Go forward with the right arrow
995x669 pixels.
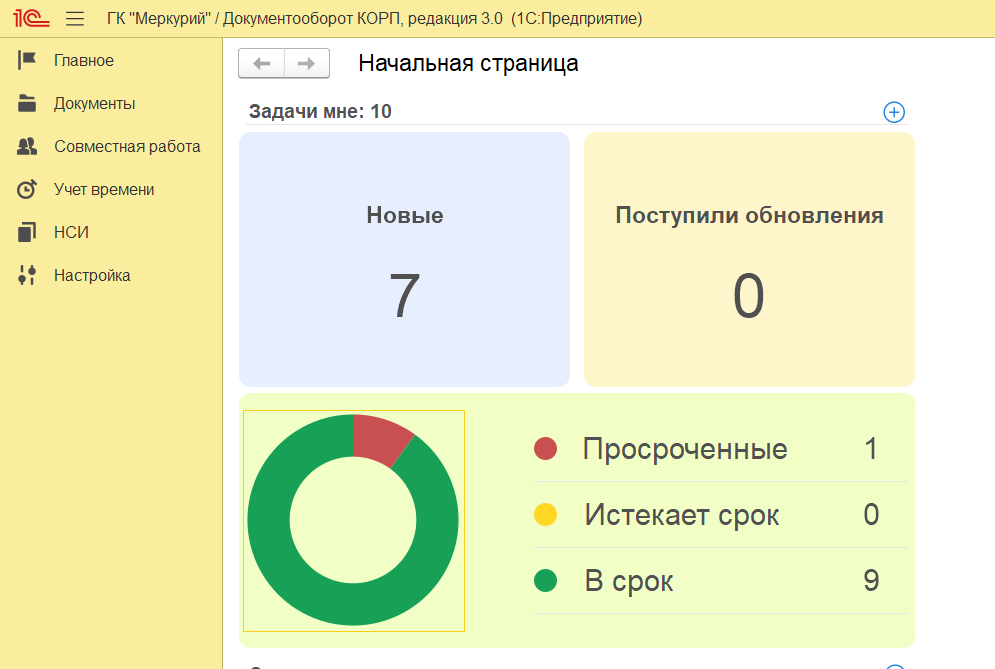307,64
